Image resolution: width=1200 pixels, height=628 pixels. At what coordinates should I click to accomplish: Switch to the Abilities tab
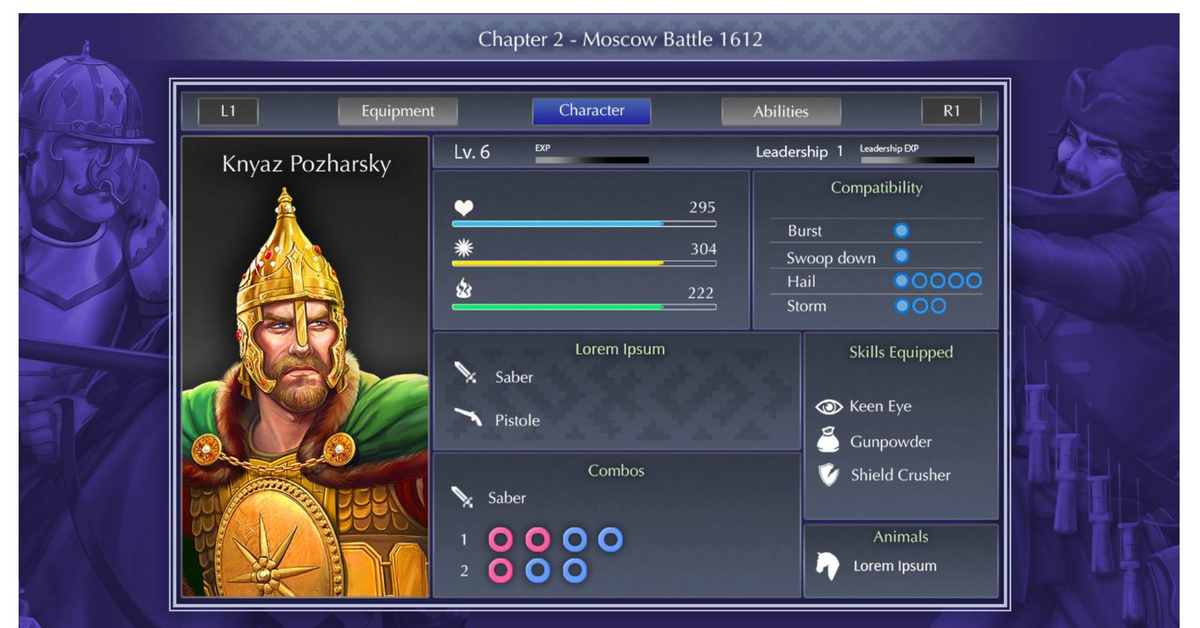click(x=781, y=111)
